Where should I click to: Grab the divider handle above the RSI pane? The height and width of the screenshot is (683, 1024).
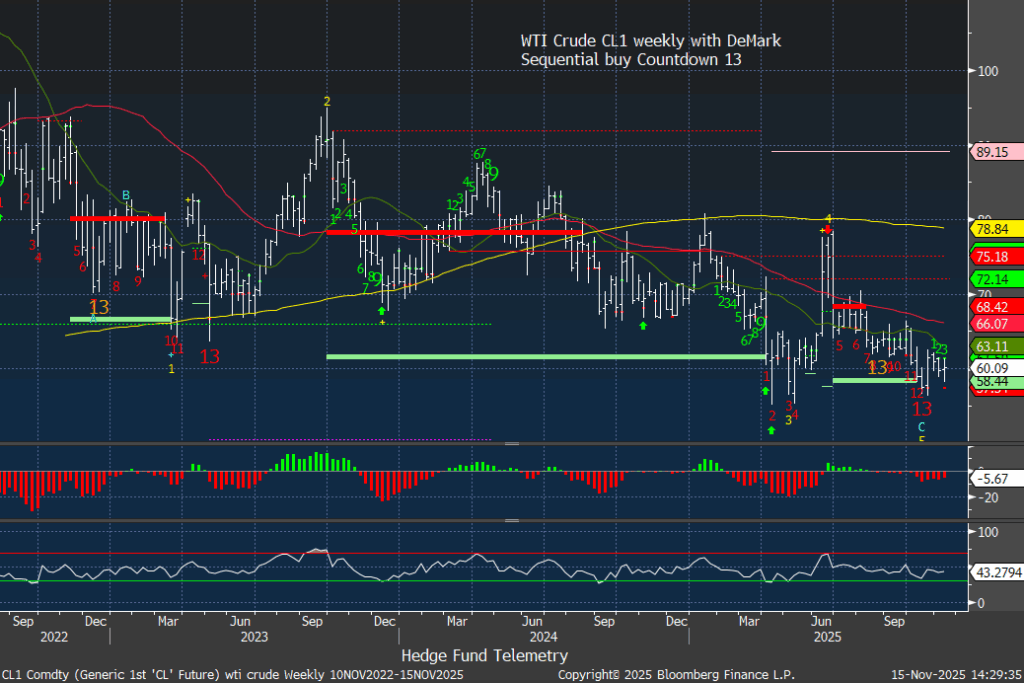(511, 520)
